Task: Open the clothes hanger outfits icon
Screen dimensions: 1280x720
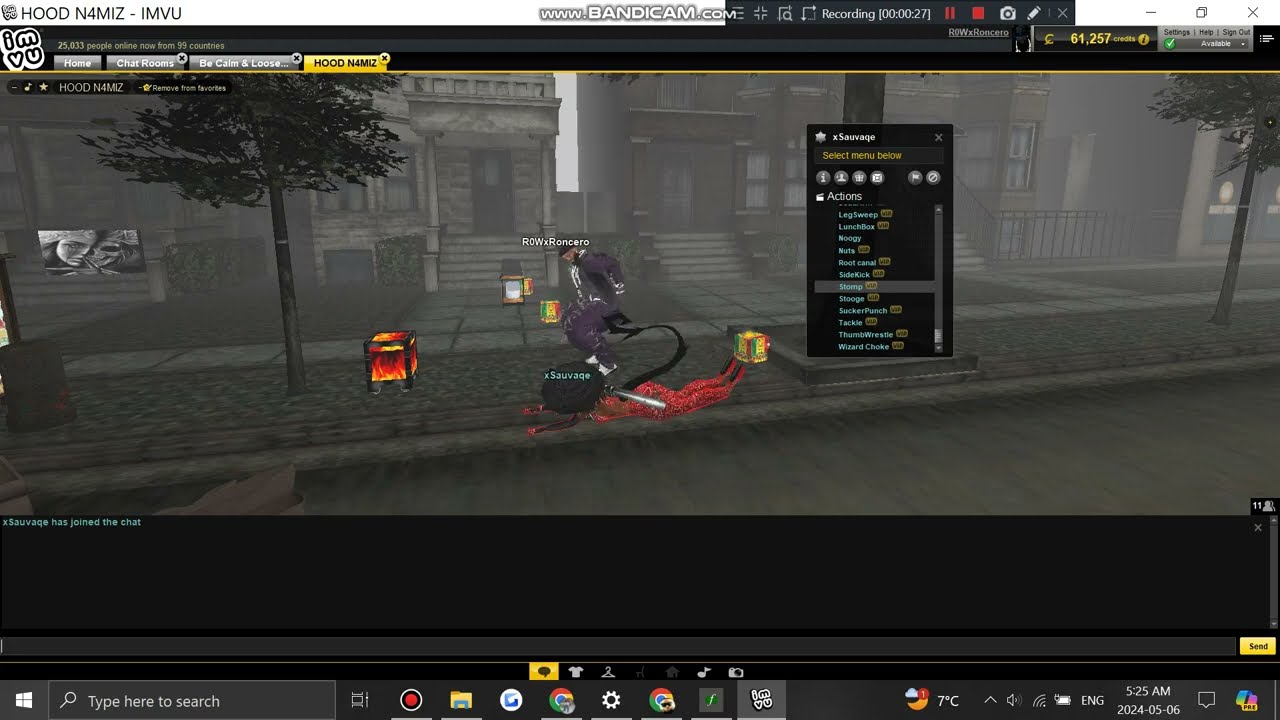Action: pyautogui.click(x=608, y=672)
